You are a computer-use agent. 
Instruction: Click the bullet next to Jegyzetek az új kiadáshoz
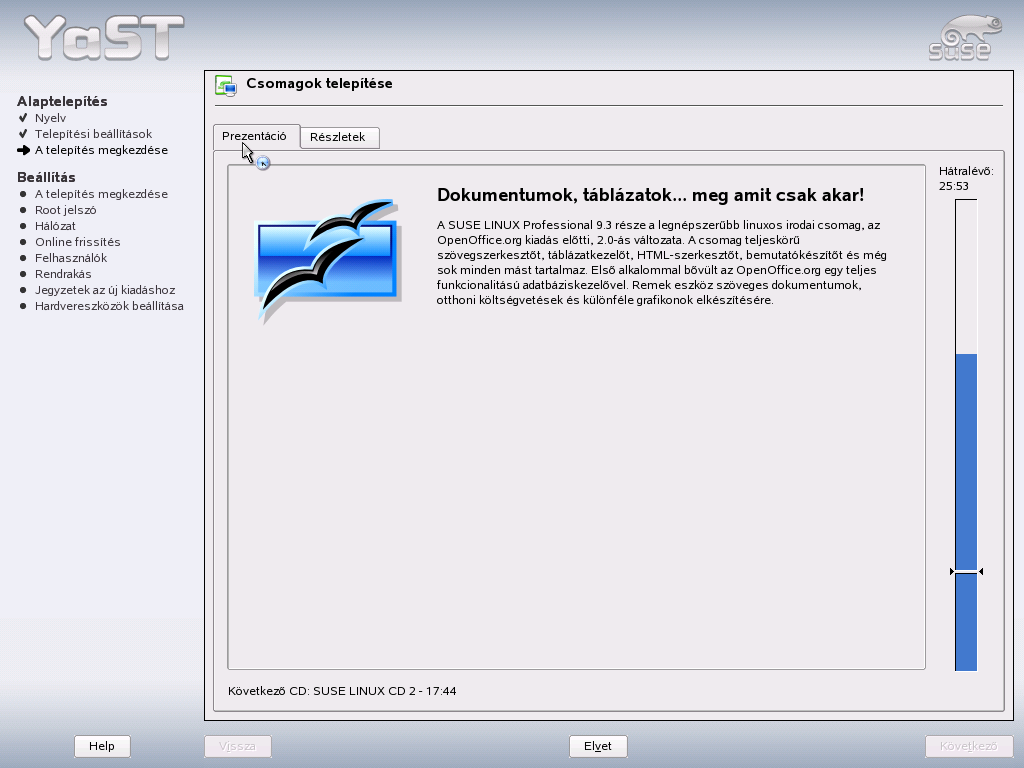click(x=24, y=290)
